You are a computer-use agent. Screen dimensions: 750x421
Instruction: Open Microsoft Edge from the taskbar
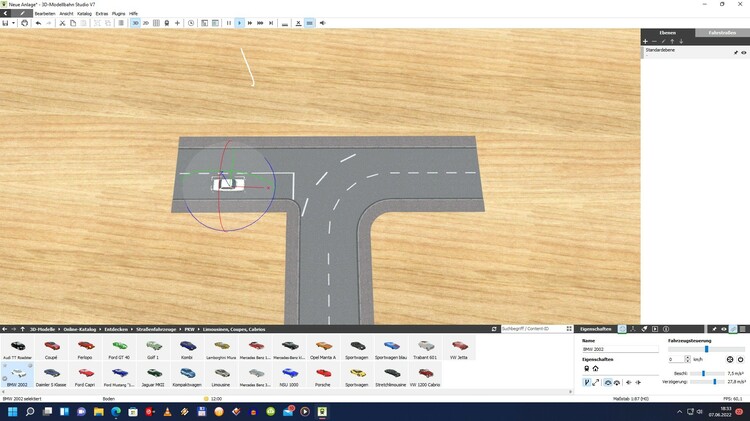(x=116, y=411)
